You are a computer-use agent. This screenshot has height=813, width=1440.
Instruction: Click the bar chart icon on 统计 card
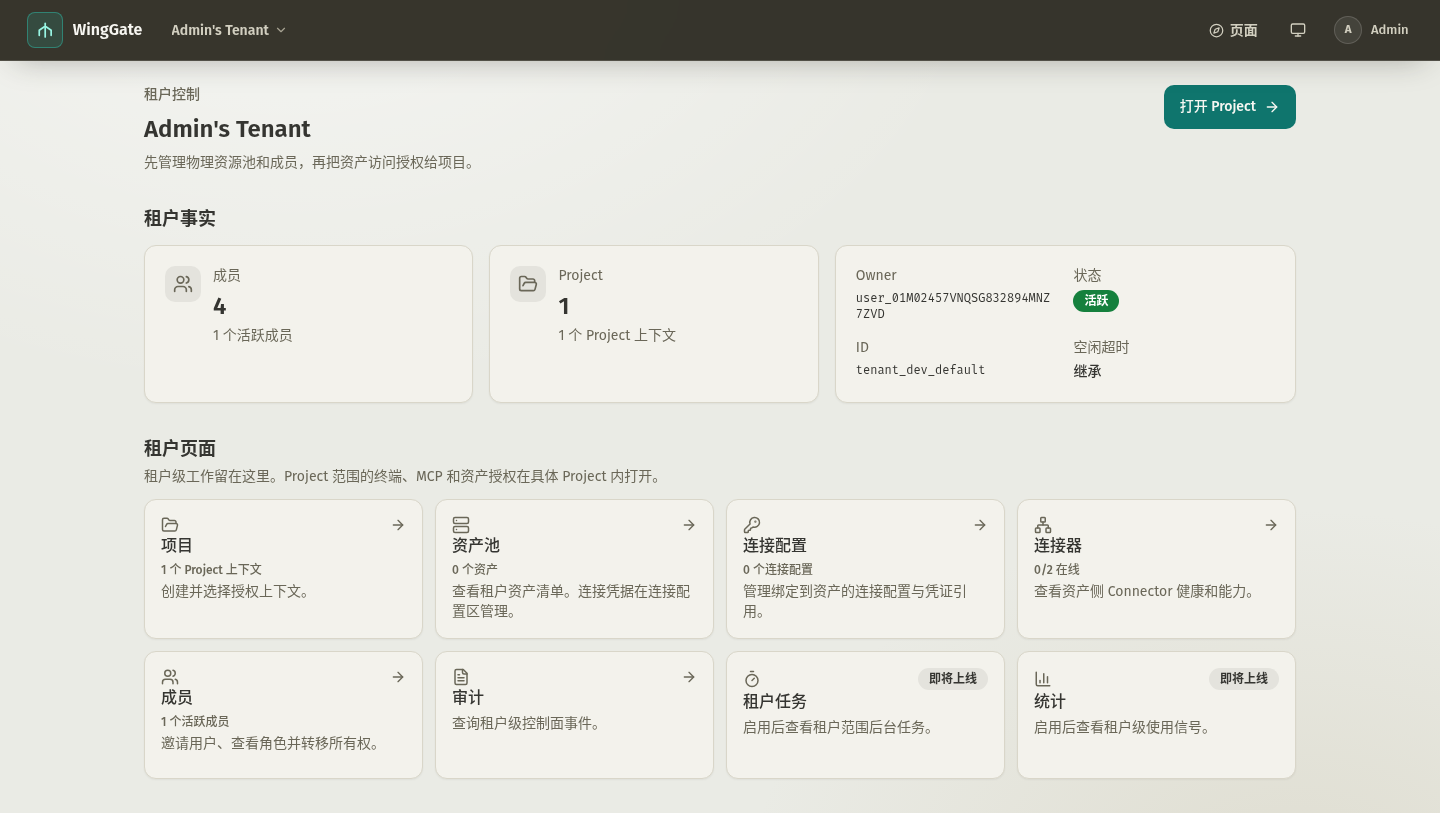pyautogui.click(x=1043, y=679)
